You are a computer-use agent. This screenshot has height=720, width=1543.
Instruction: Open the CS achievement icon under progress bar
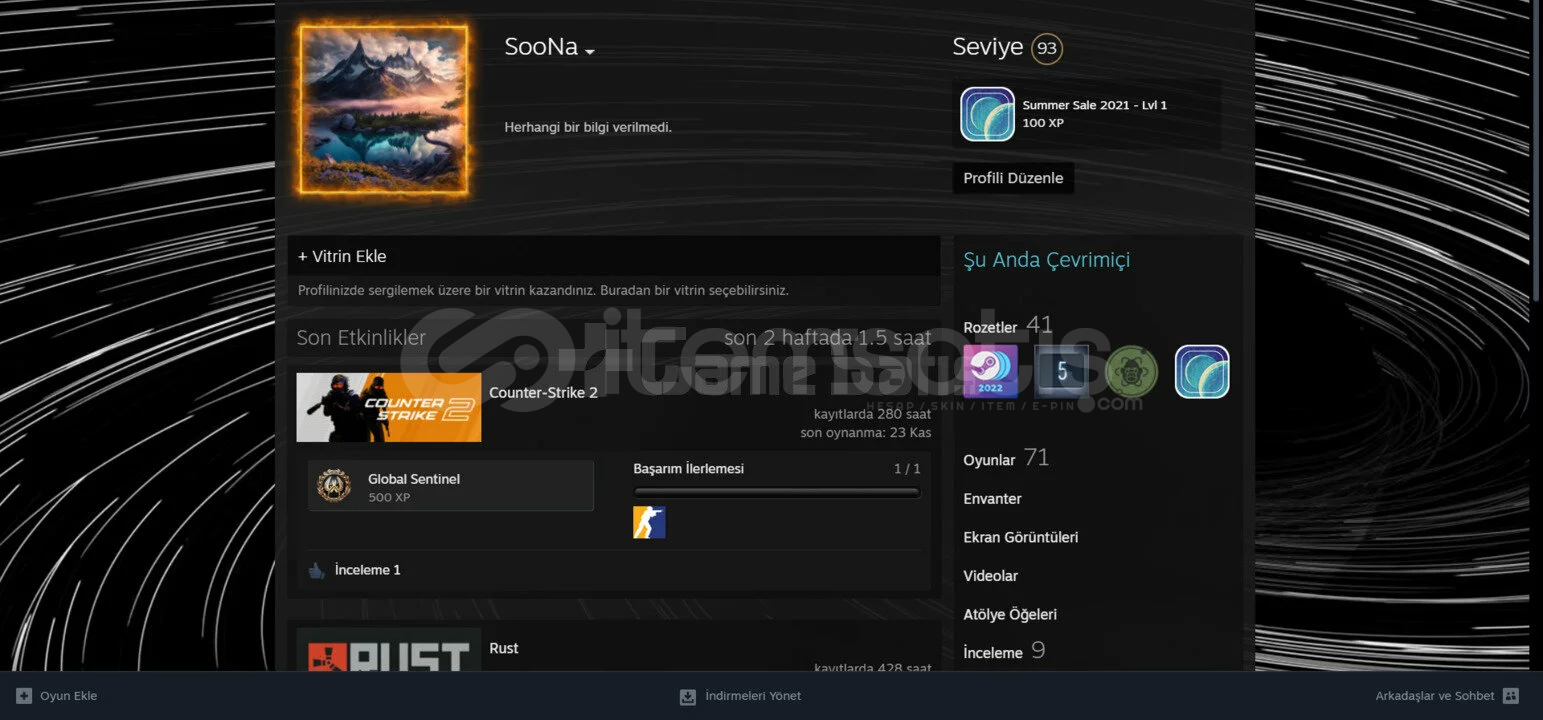pos(649,522)
